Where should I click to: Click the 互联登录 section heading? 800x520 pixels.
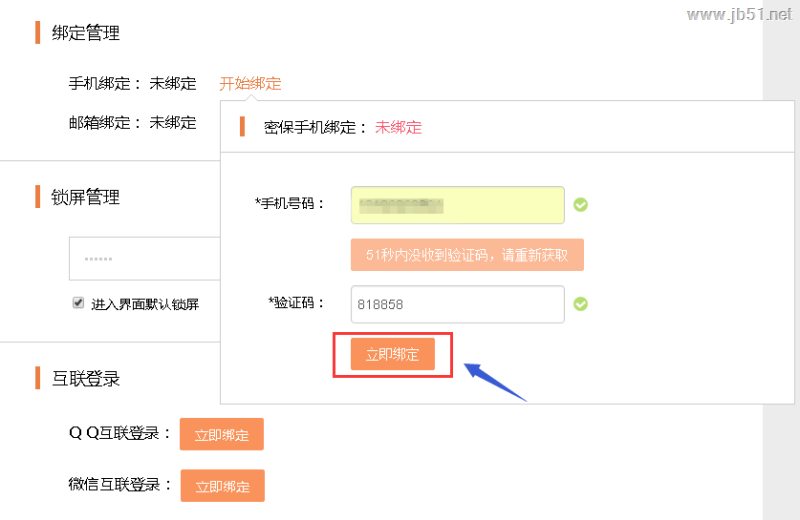click(x=86, y=378)
